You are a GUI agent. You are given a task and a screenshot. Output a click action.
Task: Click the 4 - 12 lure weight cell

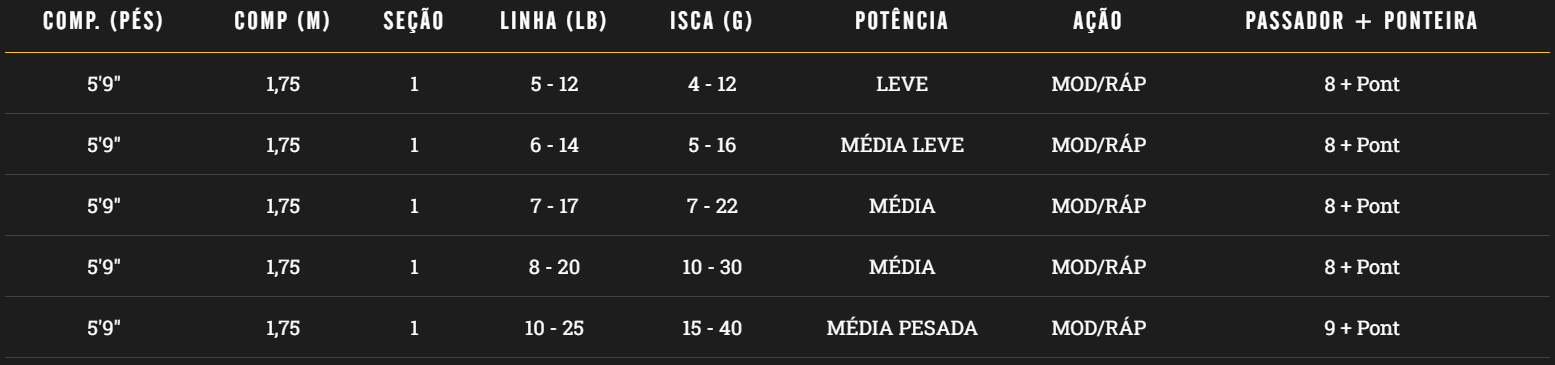coord(712,84)
